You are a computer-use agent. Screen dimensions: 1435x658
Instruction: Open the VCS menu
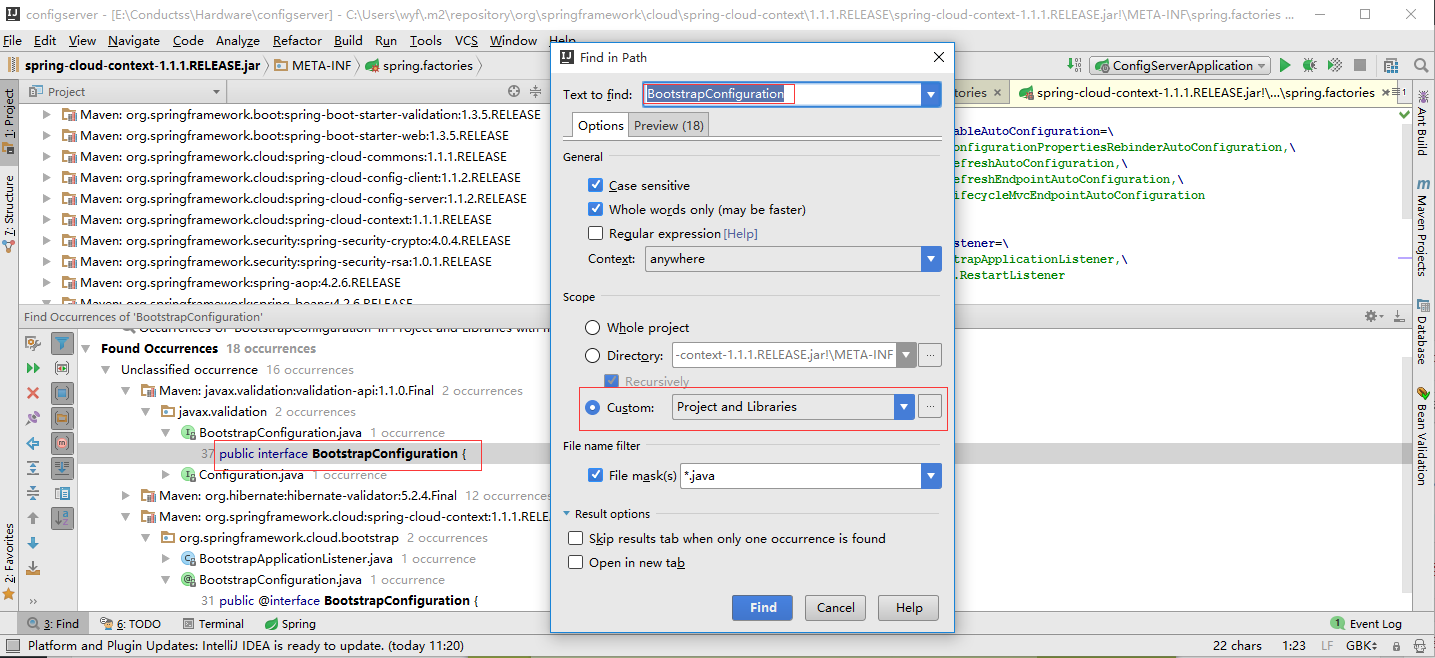tap(466, 40)
